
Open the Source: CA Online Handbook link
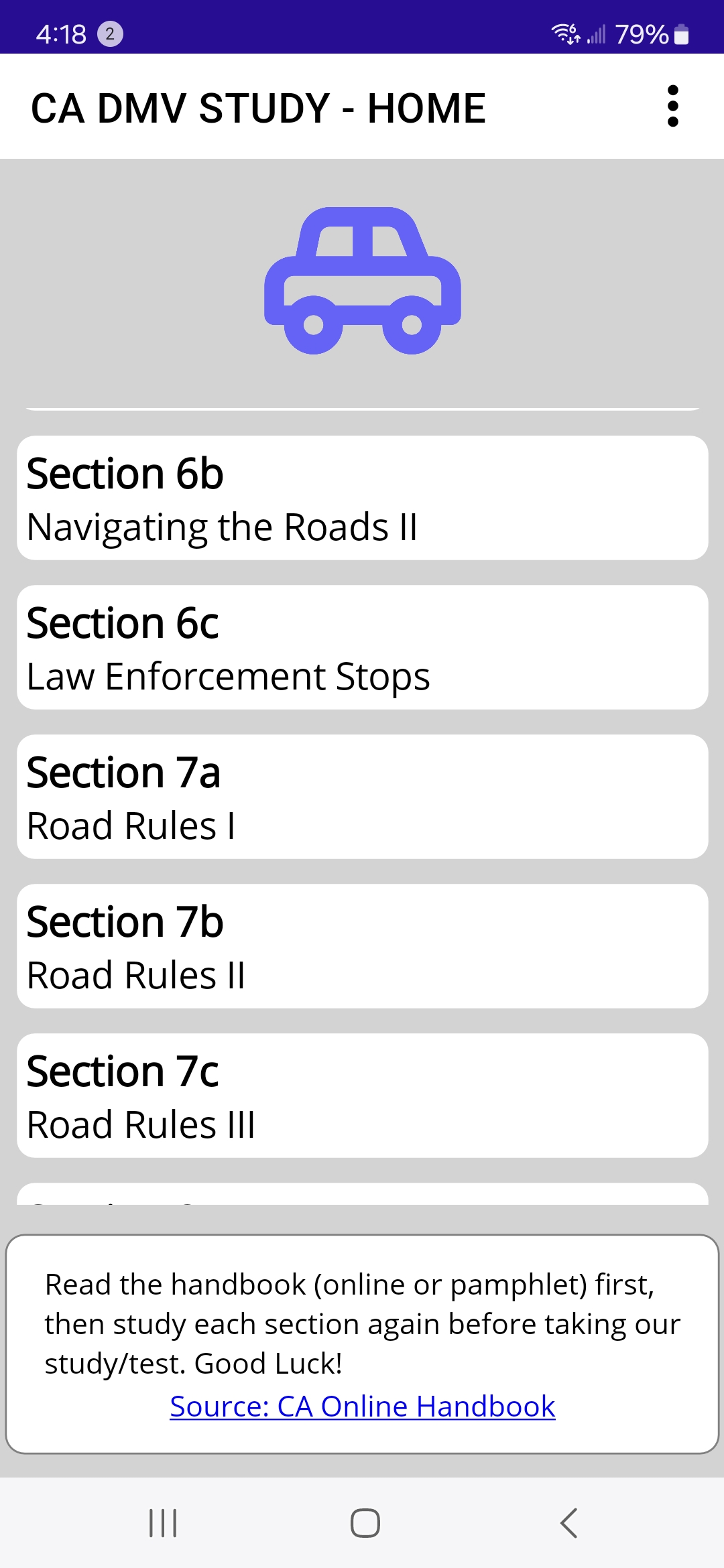pos(362,1406)
